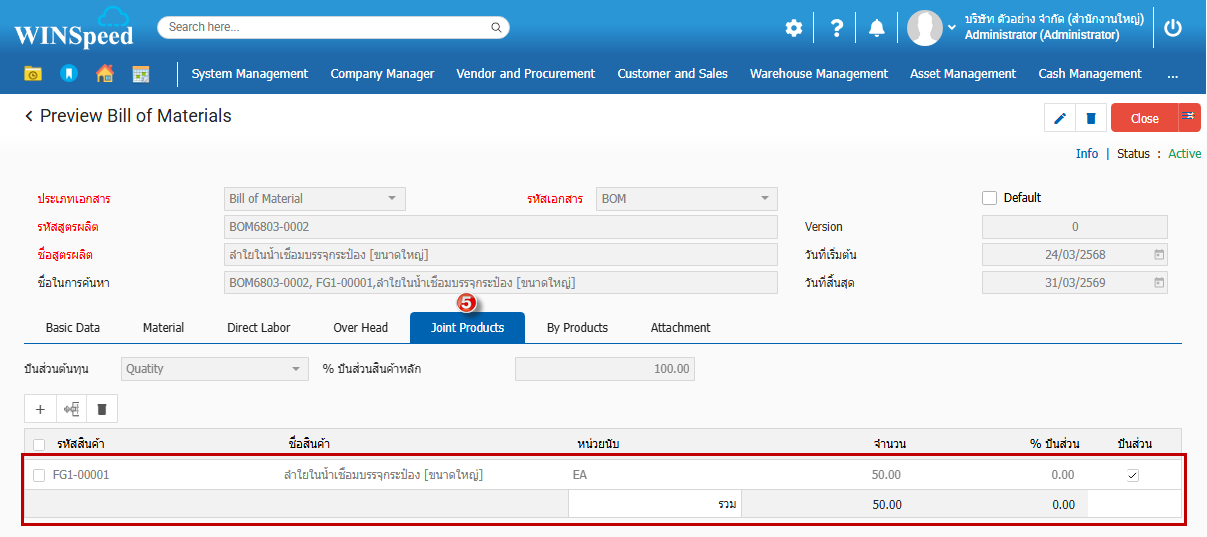The image size is (1207, 537).
Task: Click the Info link
Action: [1086, 154]
